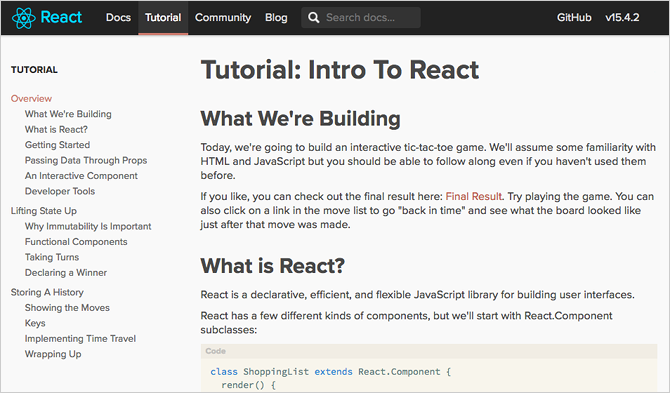Open Implementing Time Travel sidebar link
Image resolution: width=670 pixels, height=393 pixels.
[x=80, y=338]
